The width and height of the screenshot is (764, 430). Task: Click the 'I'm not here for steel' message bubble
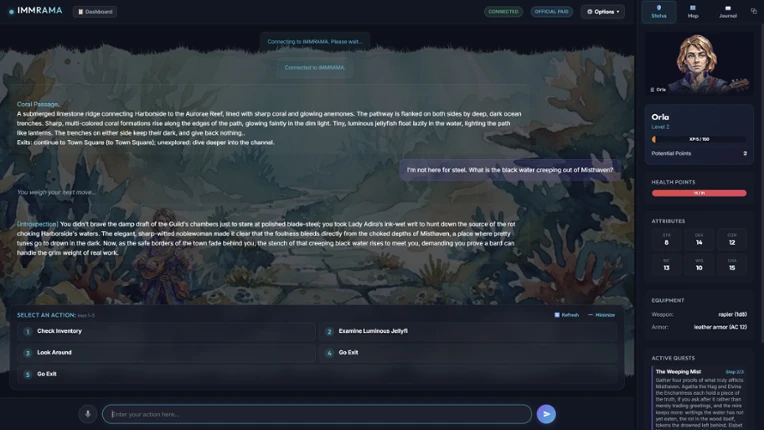pos(510,170)
